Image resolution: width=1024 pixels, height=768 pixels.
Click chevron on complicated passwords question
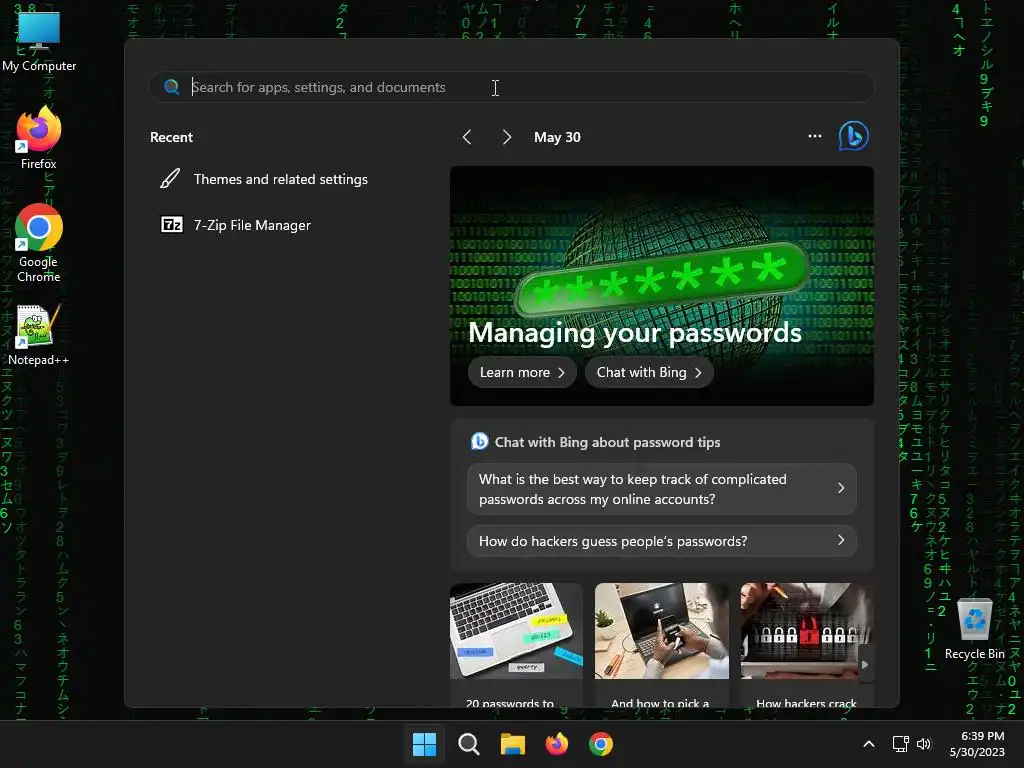(x=841, y=488)
